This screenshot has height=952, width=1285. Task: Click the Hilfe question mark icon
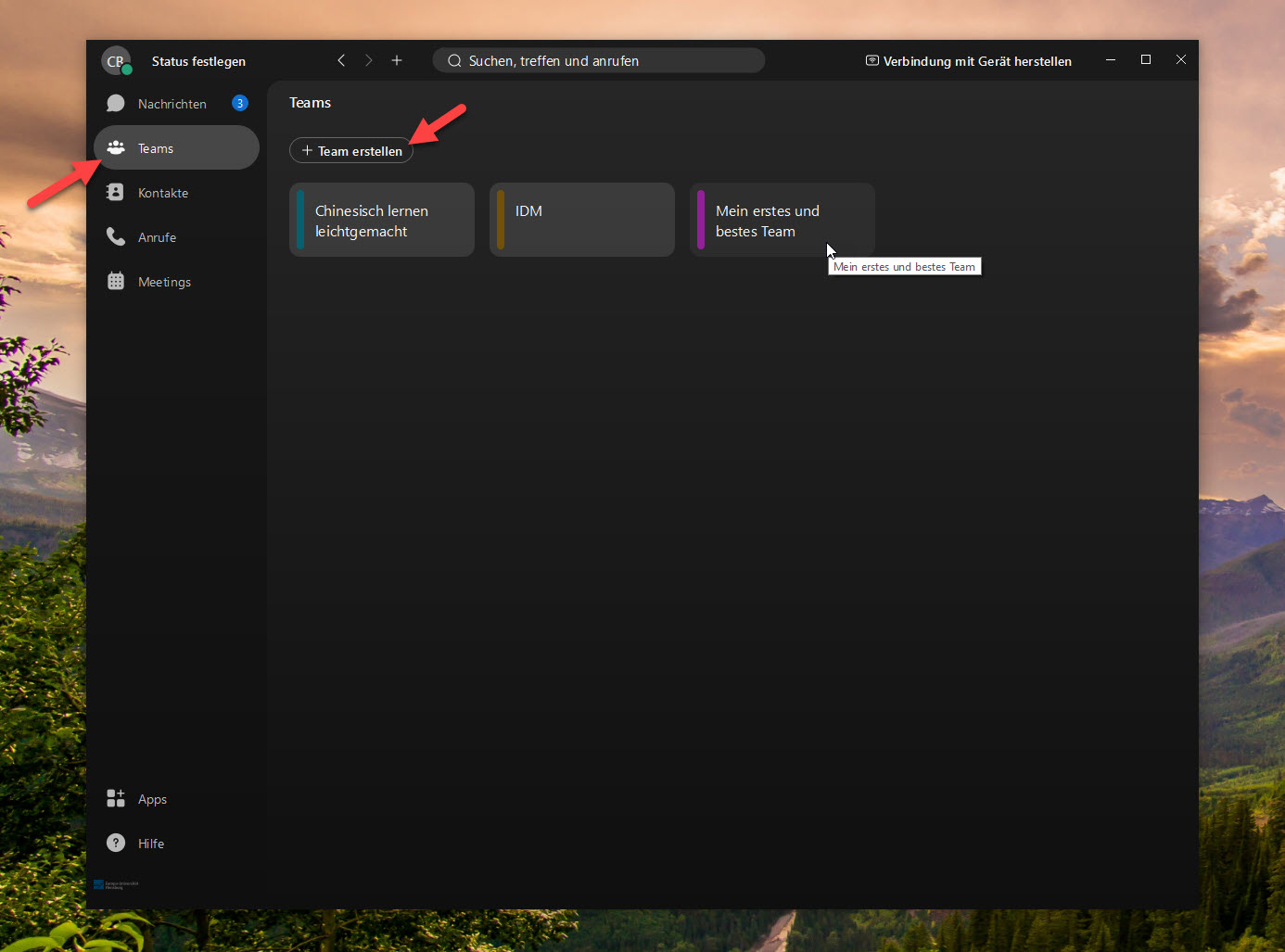click(116, 843)
